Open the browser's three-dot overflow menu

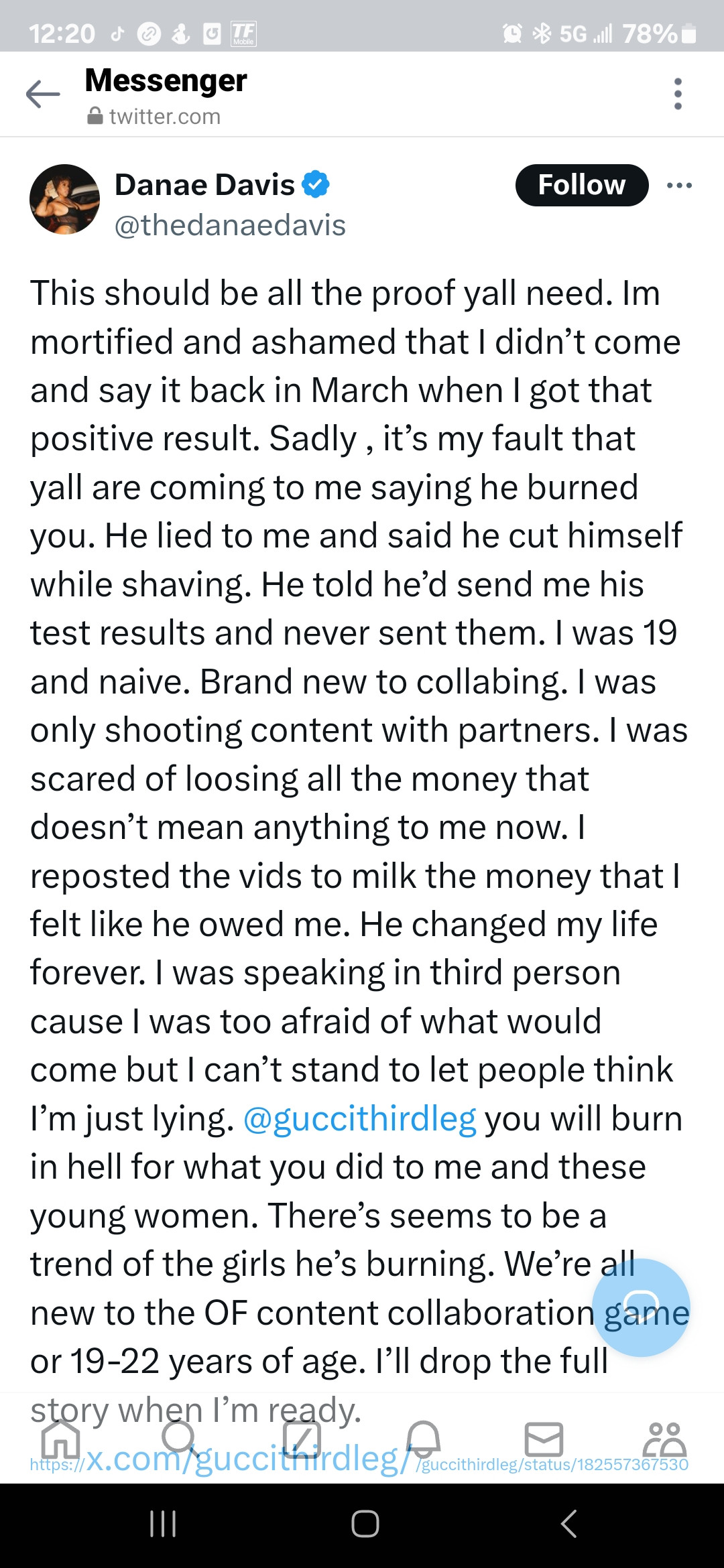pos(678,94)
